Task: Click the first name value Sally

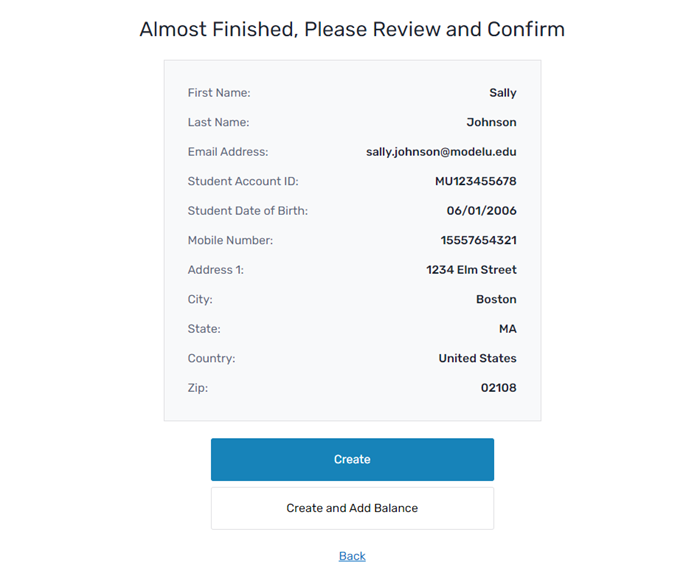Action: [x=502, y=93]
